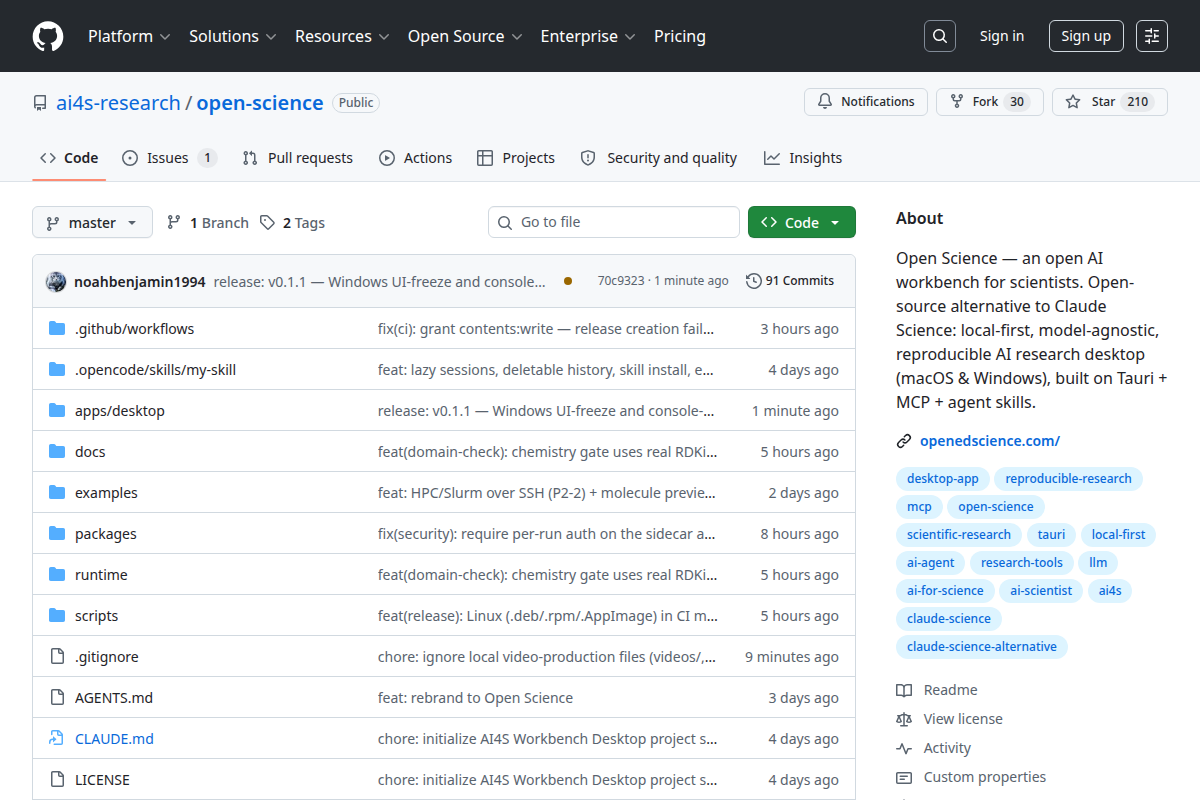
Task: Switch to the Projects tab
Action: pos(516,158)
